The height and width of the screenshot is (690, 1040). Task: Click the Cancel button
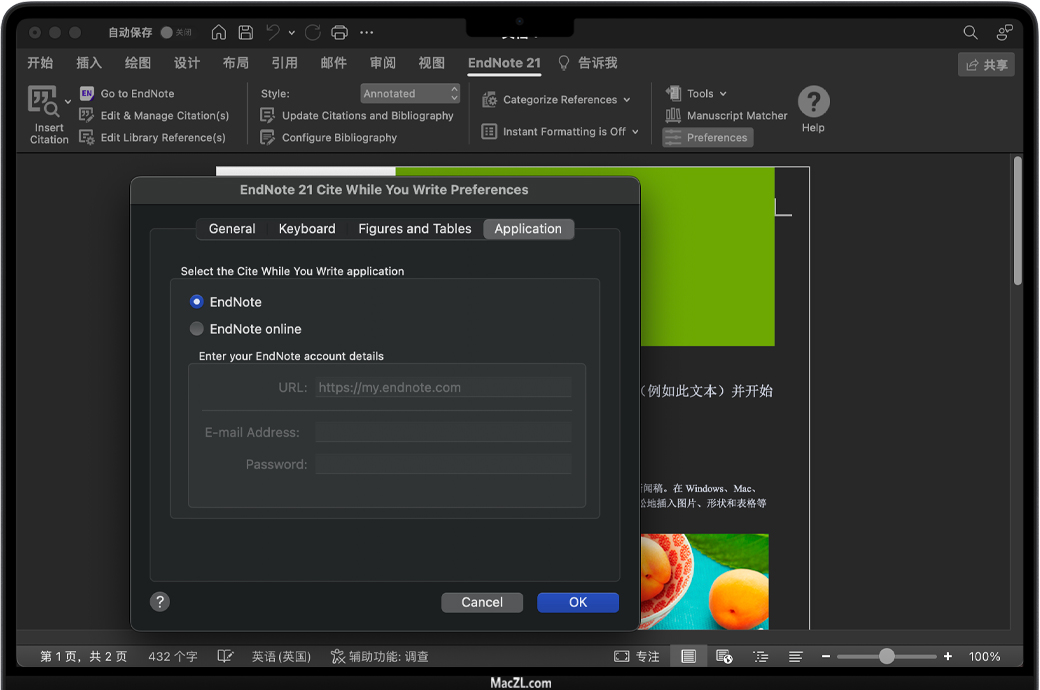(x=482, y=602)
